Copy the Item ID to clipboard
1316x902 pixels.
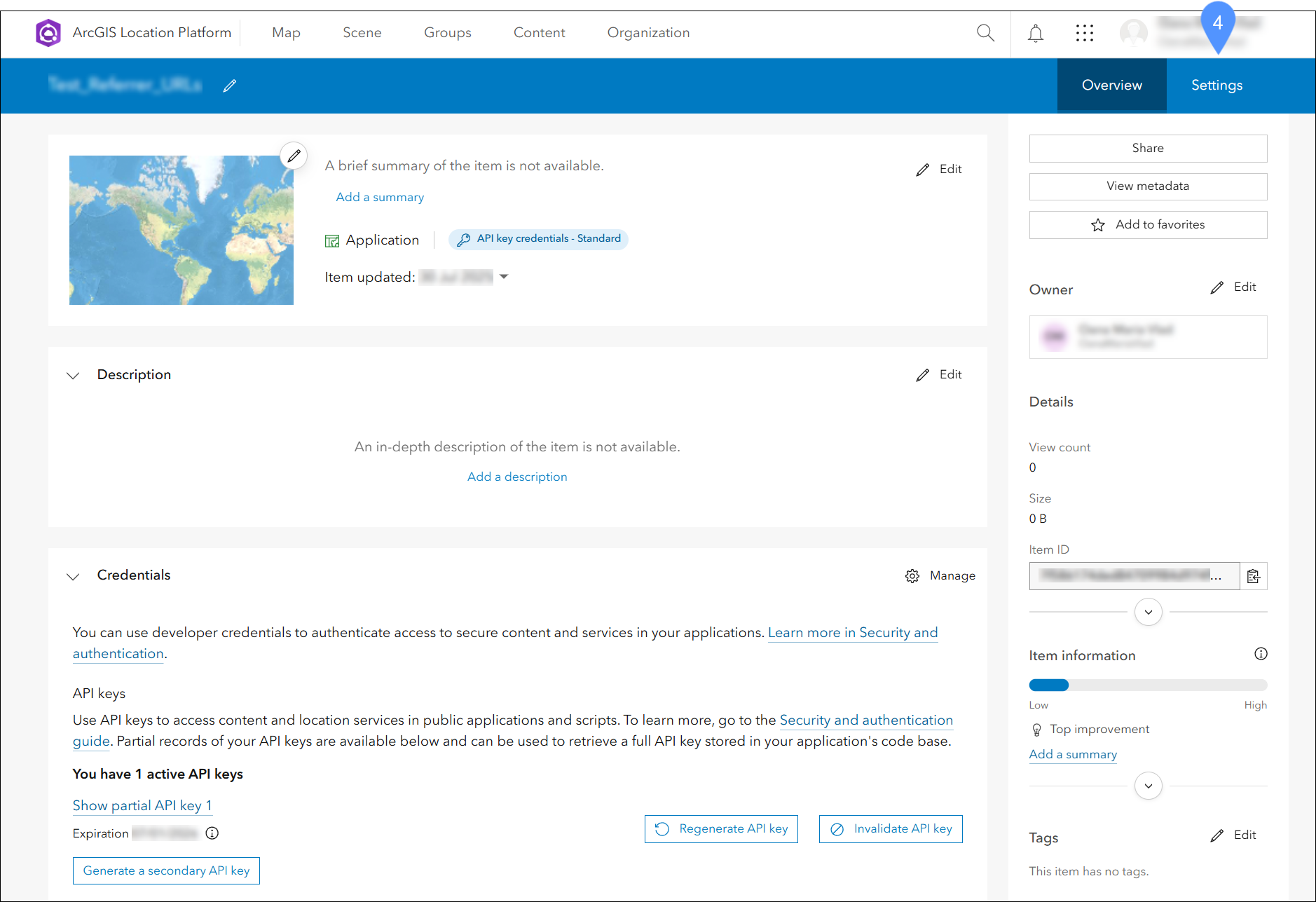[1254, 576]
